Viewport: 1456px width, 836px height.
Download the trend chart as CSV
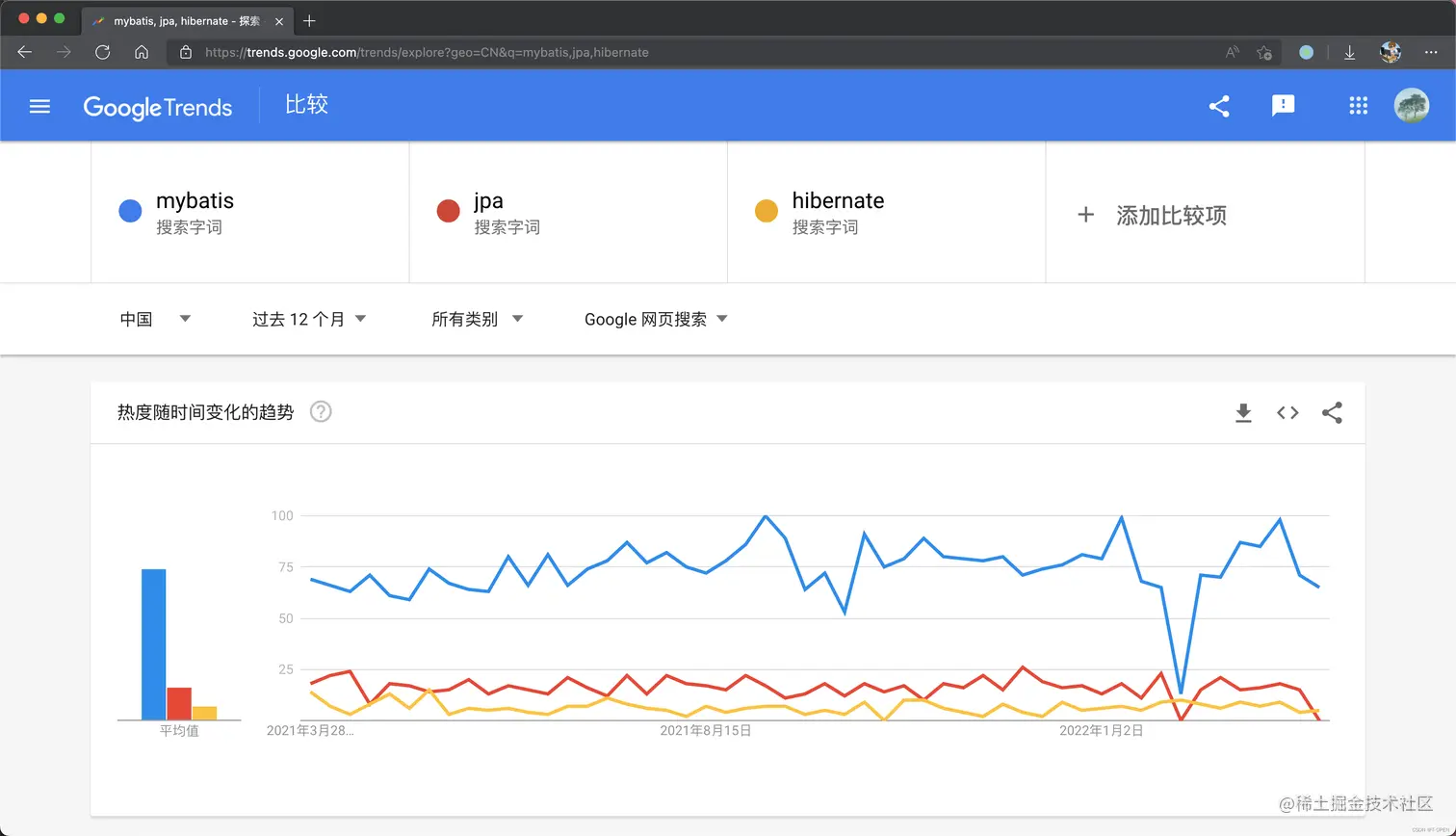point(1243,413)
